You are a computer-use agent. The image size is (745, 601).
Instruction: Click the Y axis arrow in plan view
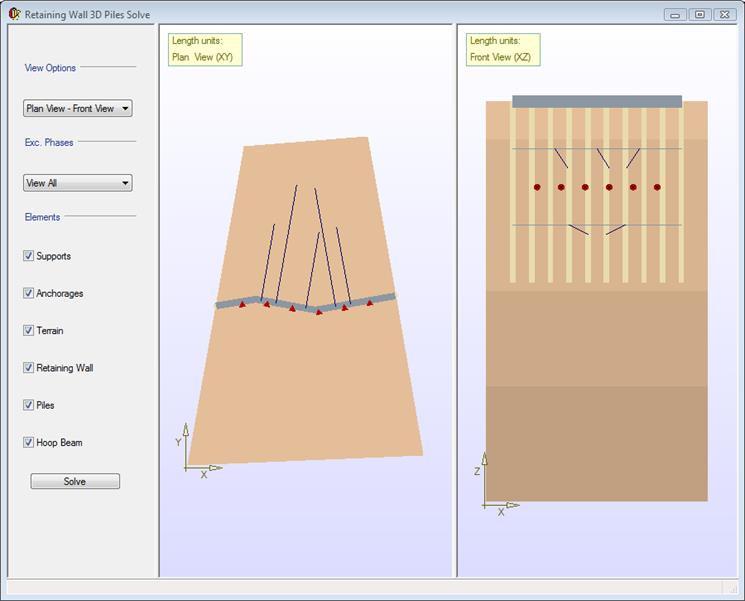(x=186, y=429)
